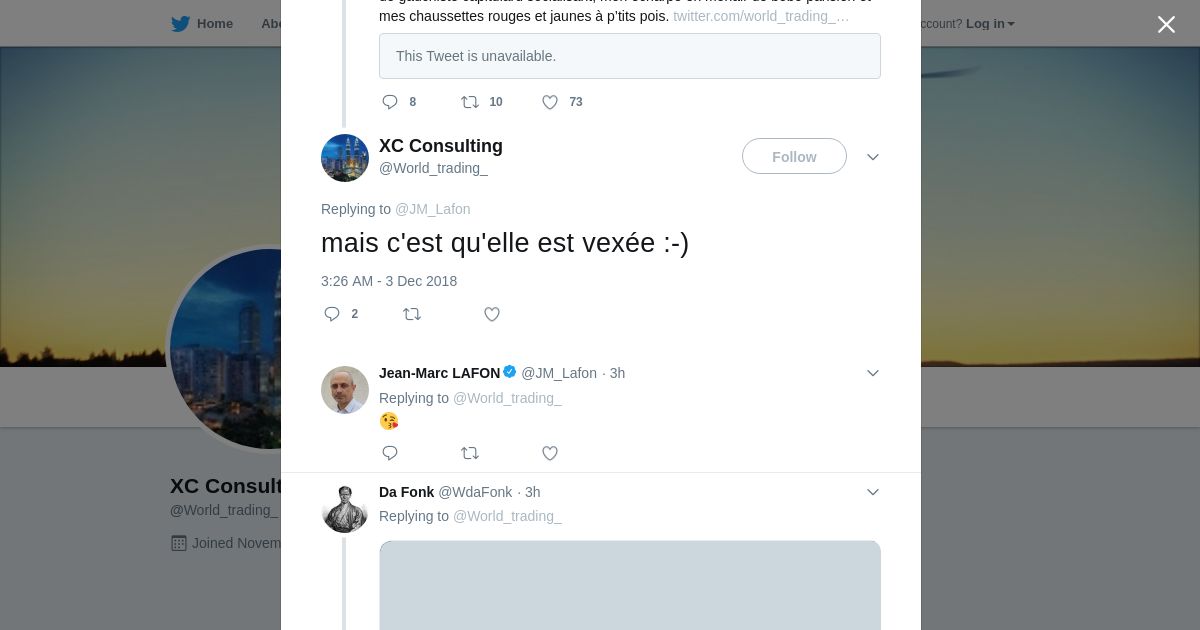
Task: Open the @JM_Lafon mention link
Action: 432,209
